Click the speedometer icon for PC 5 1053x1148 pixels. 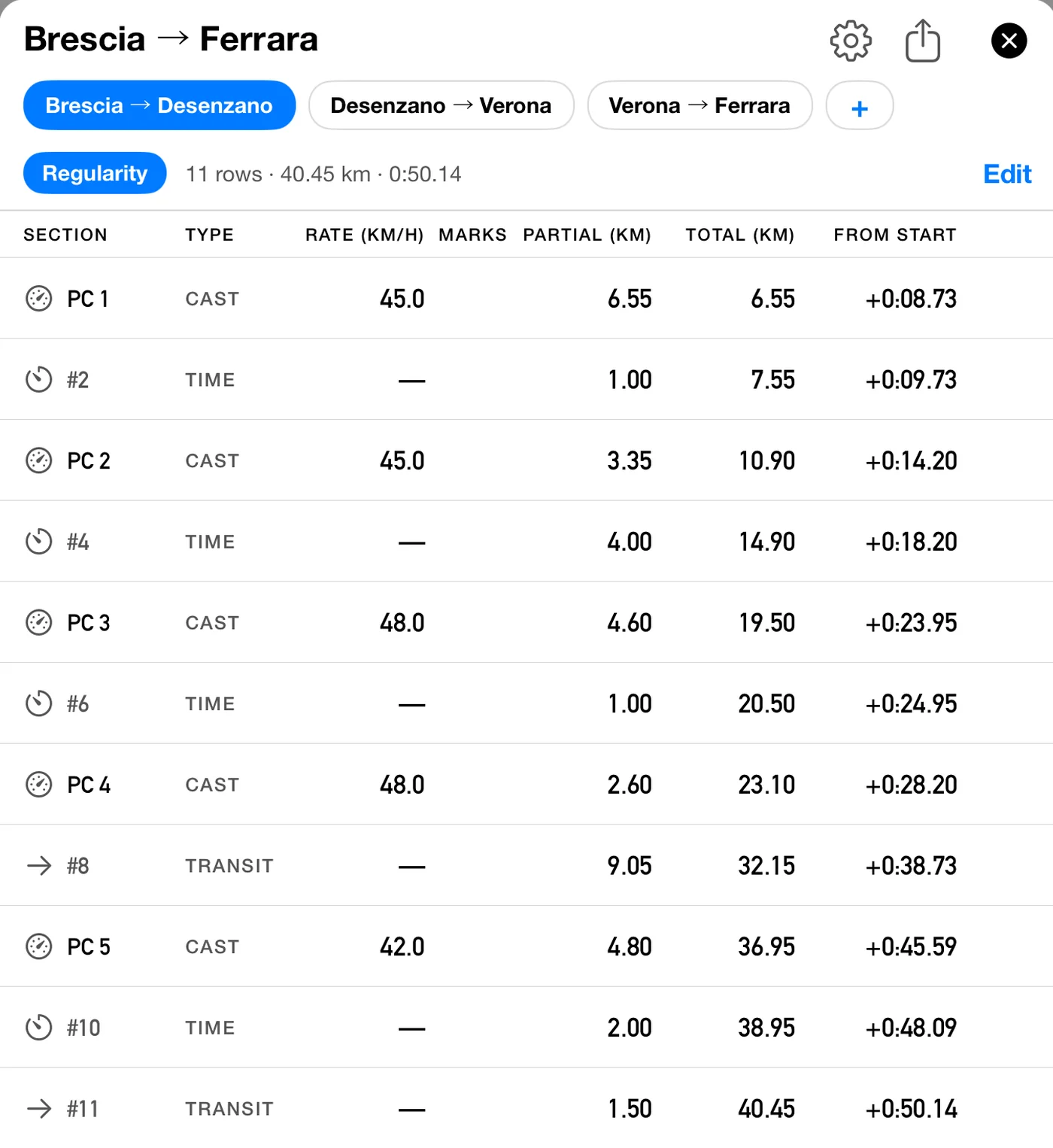pyautogui.click(x=39, y=946)
